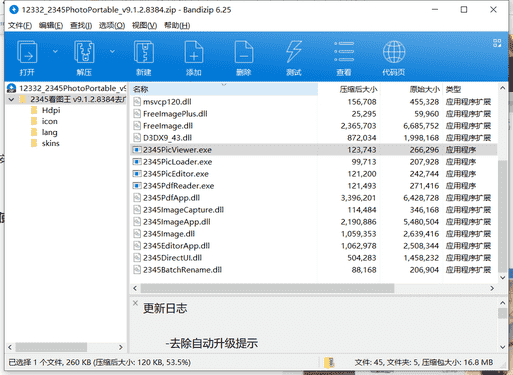The height and width of the screenshot is (375, 513).
Task: Click file list scroll up arrow
Action: (x=502, y=88)
